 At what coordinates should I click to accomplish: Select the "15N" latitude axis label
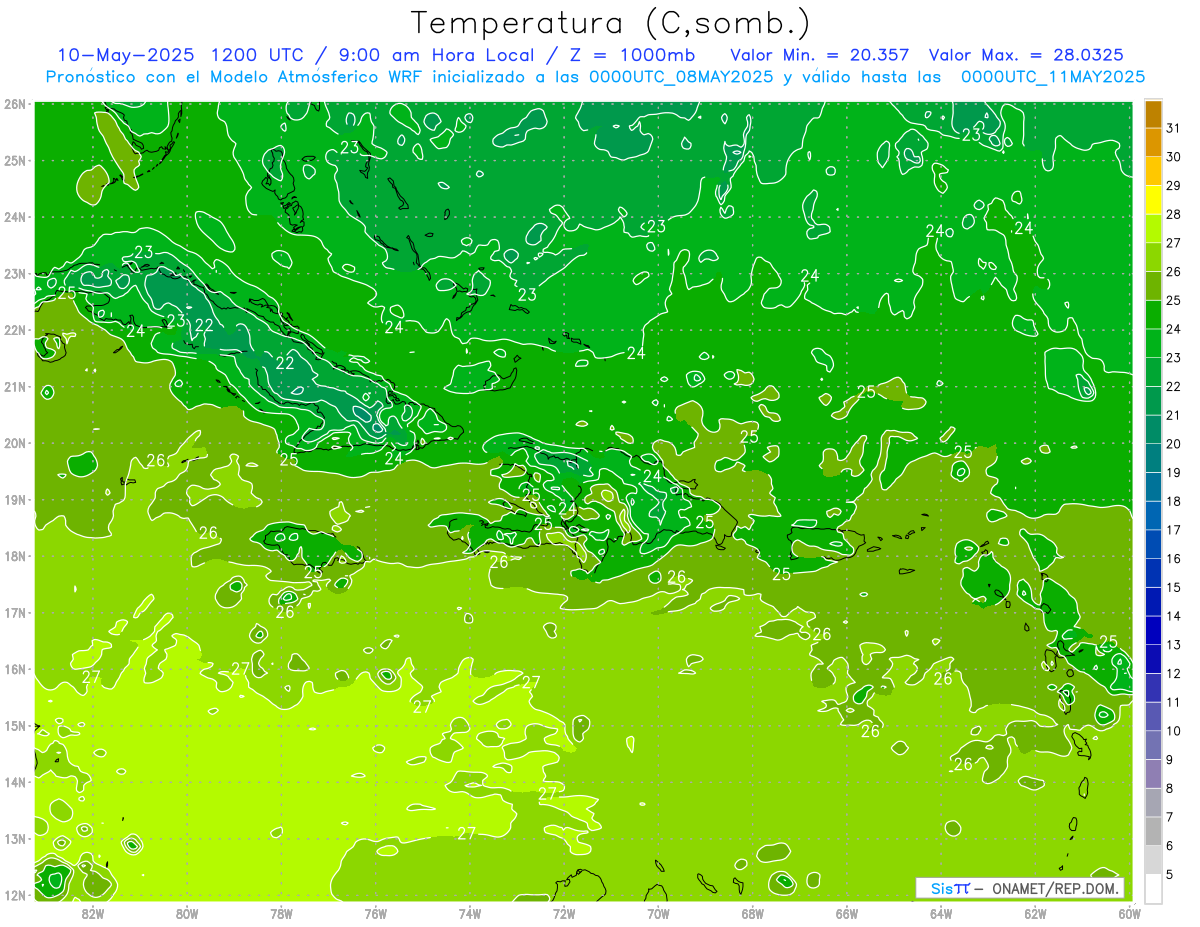(15, 726)
